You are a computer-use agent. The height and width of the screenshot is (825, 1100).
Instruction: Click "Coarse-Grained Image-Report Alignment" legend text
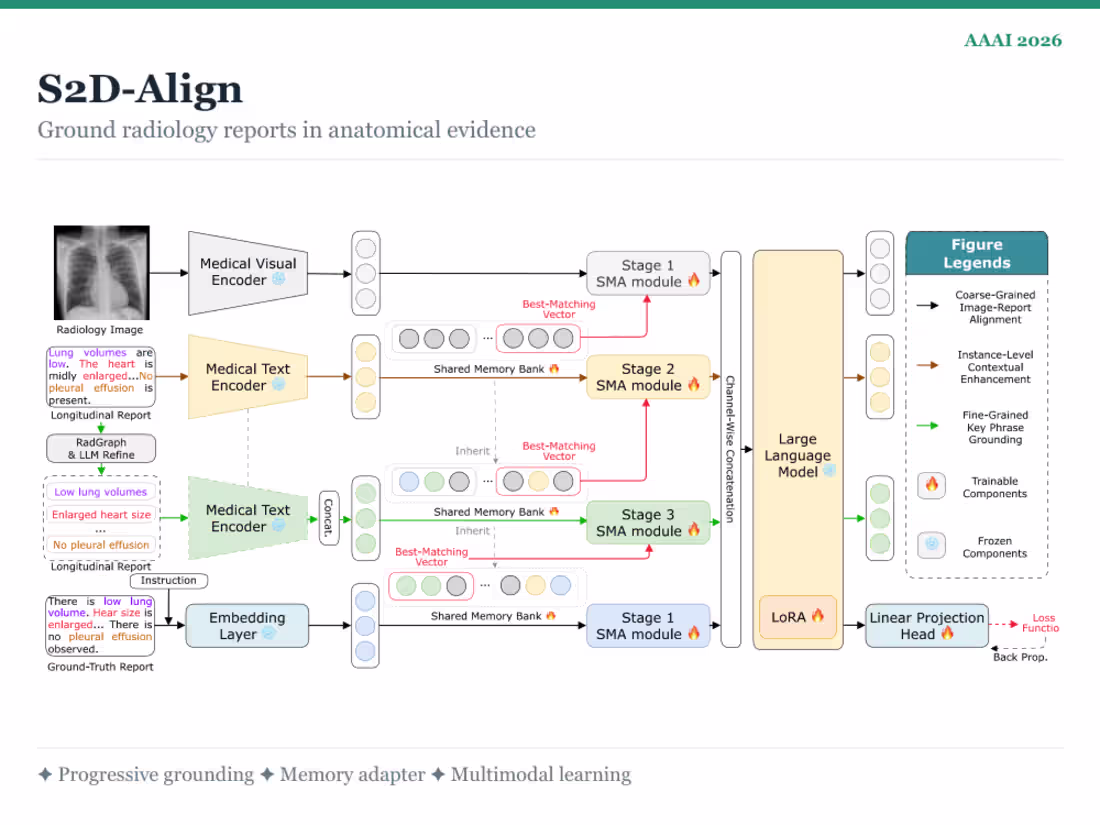(x=995, y=307)
